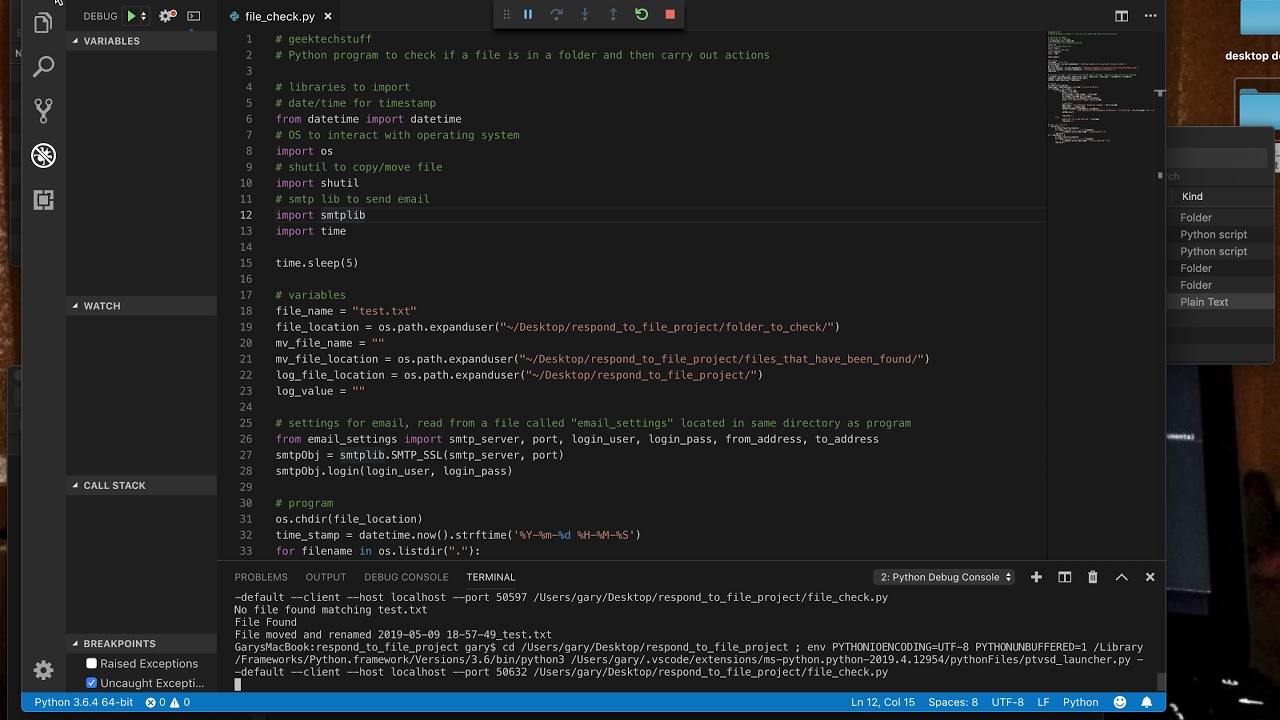Open the Manage gear in the activity bar

pos(43,670)
